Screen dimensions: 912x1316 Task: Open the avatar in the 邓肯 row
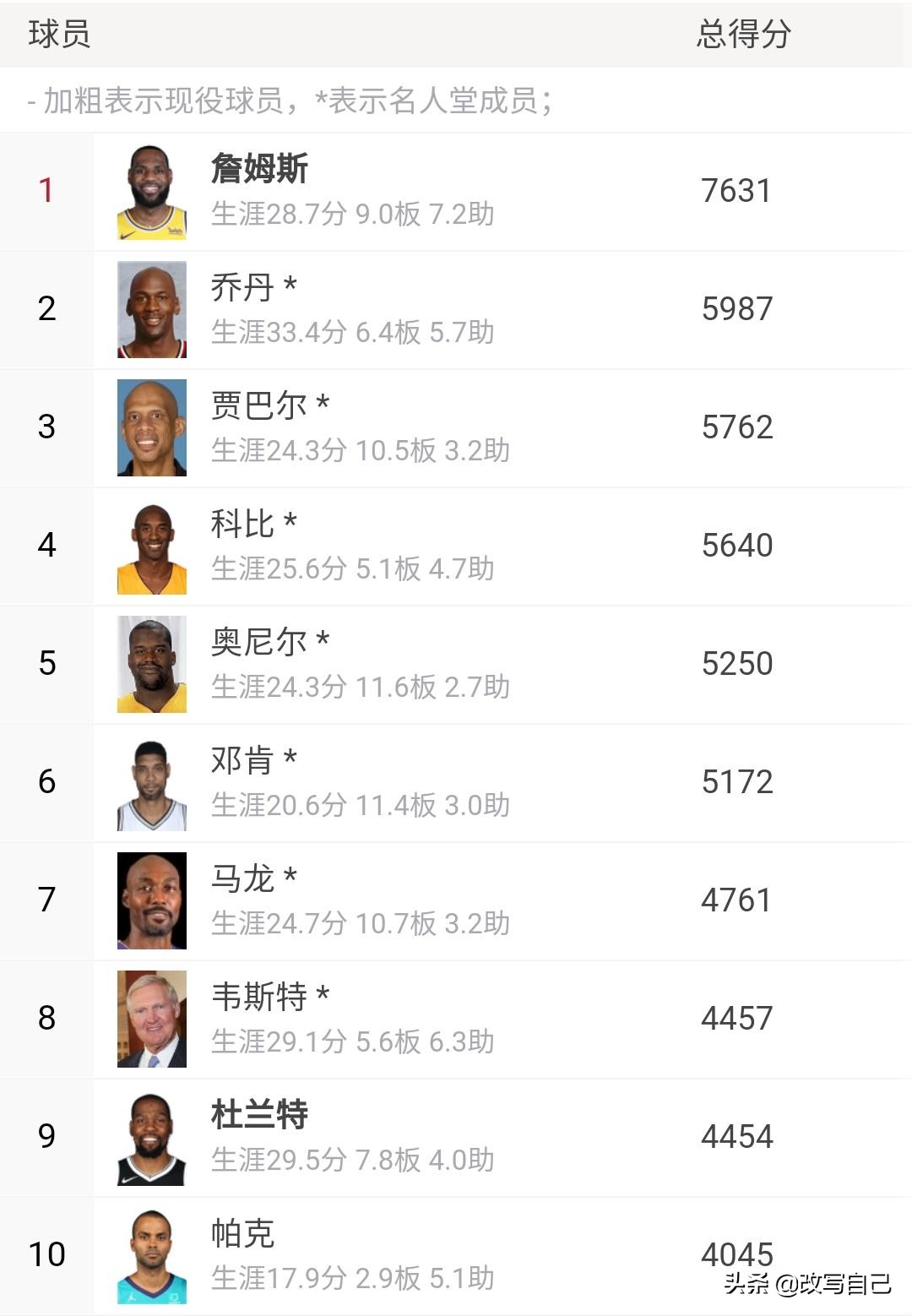[x=152, y=783]
